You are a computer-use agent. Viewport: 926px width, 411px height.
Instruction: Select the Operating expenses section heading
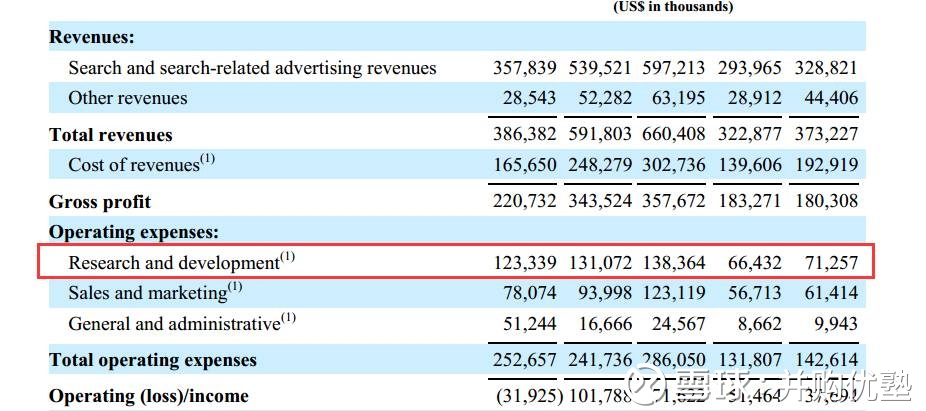[133, 232]
